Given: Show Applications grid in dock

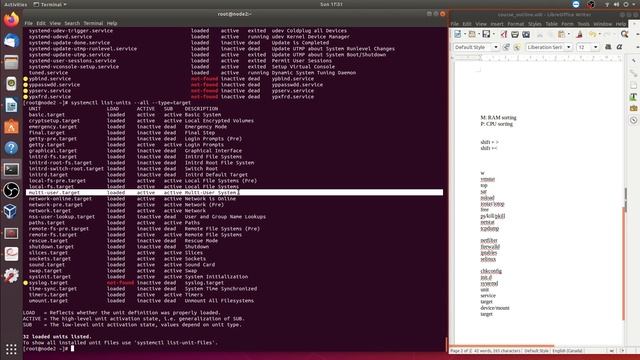Looking at the screenshot, I should pyautogui.click(x=11, y=349).
